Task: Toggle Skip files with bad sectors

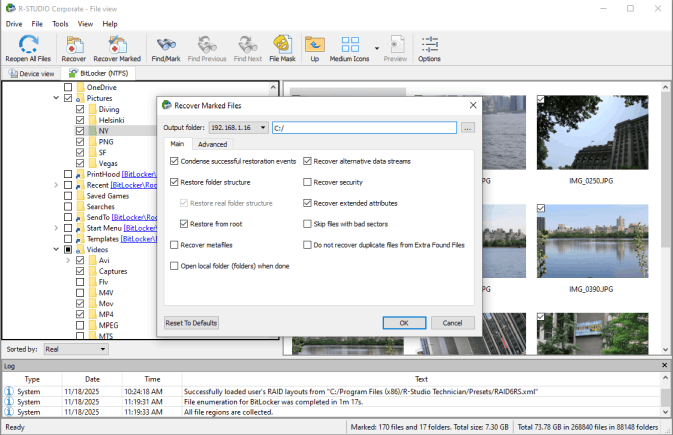Action: pos(308,224)
